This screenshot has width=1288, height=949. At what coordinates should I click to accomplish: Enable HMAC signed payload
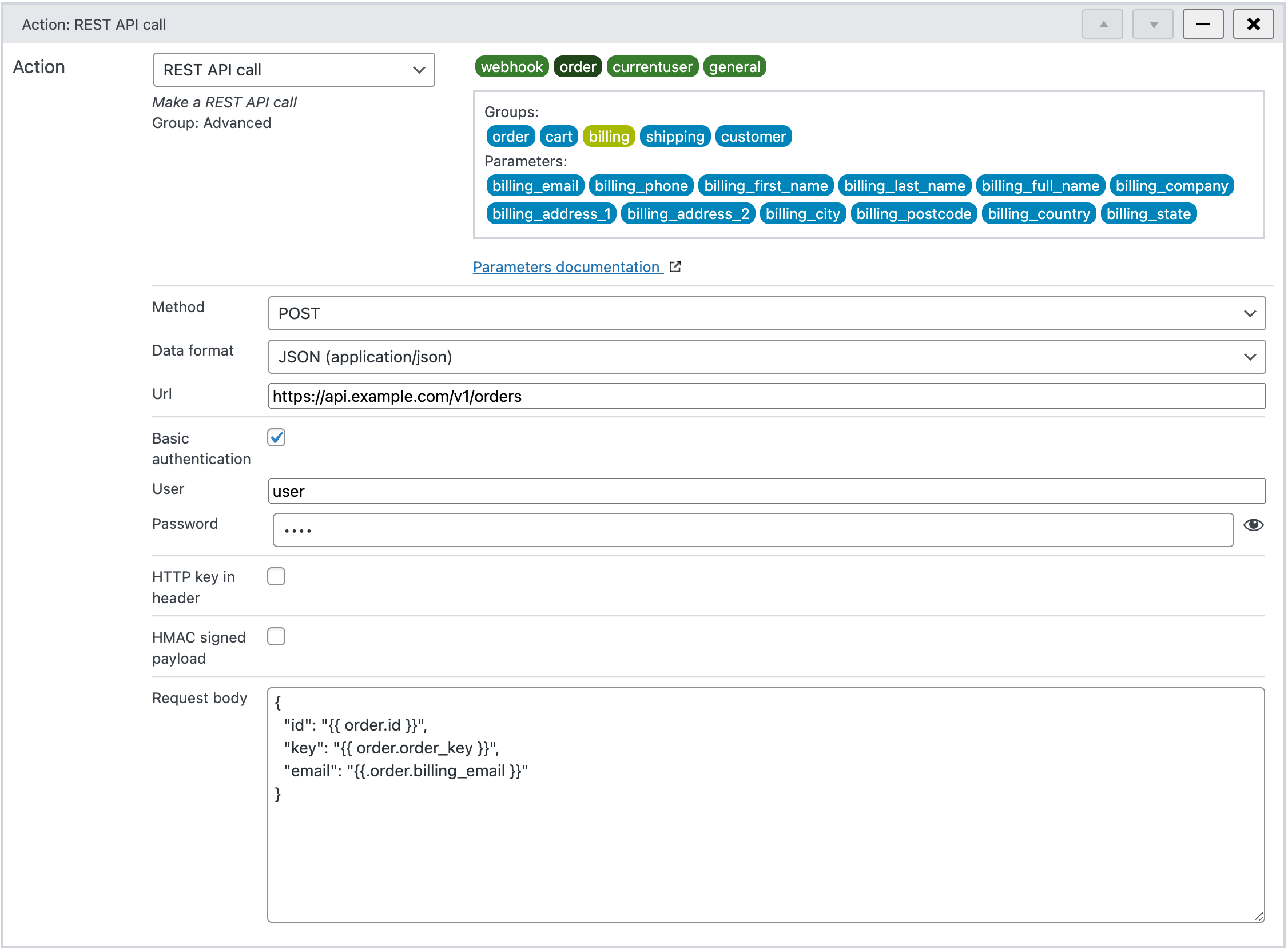pyautogui.click(x=276, y=636)
